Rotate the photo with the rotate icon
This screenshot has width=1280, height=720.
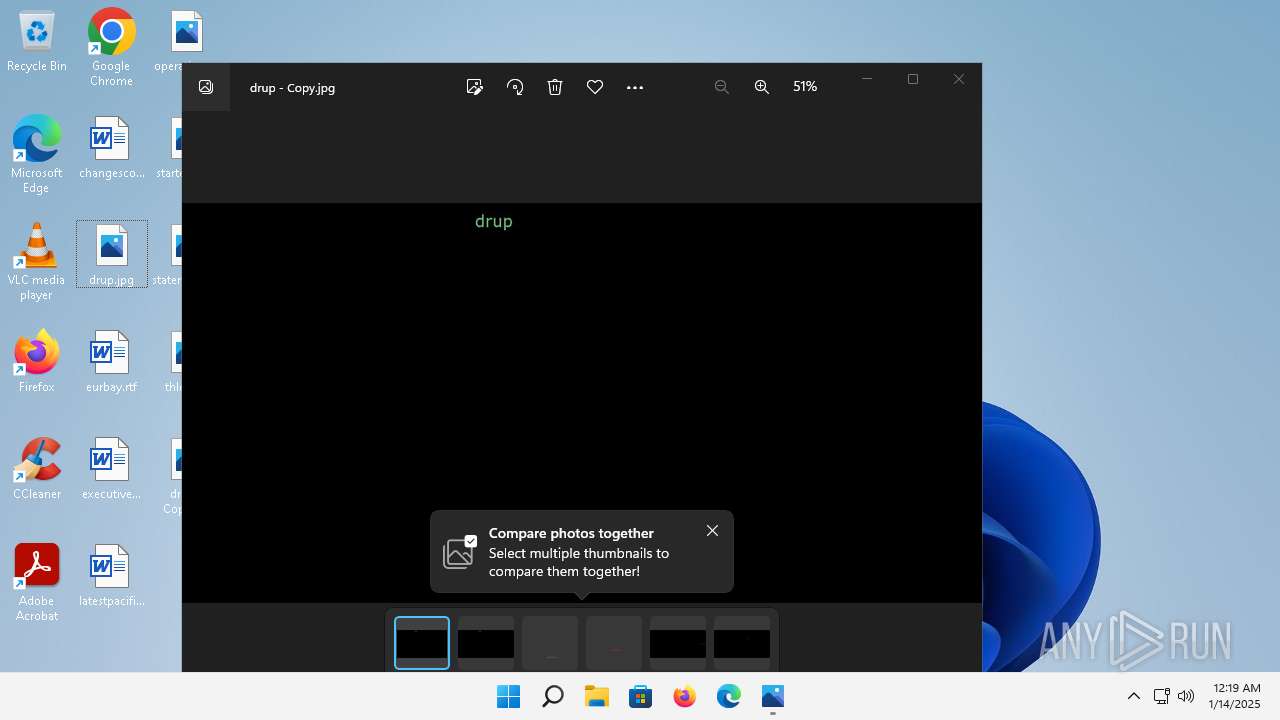[x=515, y=87]
